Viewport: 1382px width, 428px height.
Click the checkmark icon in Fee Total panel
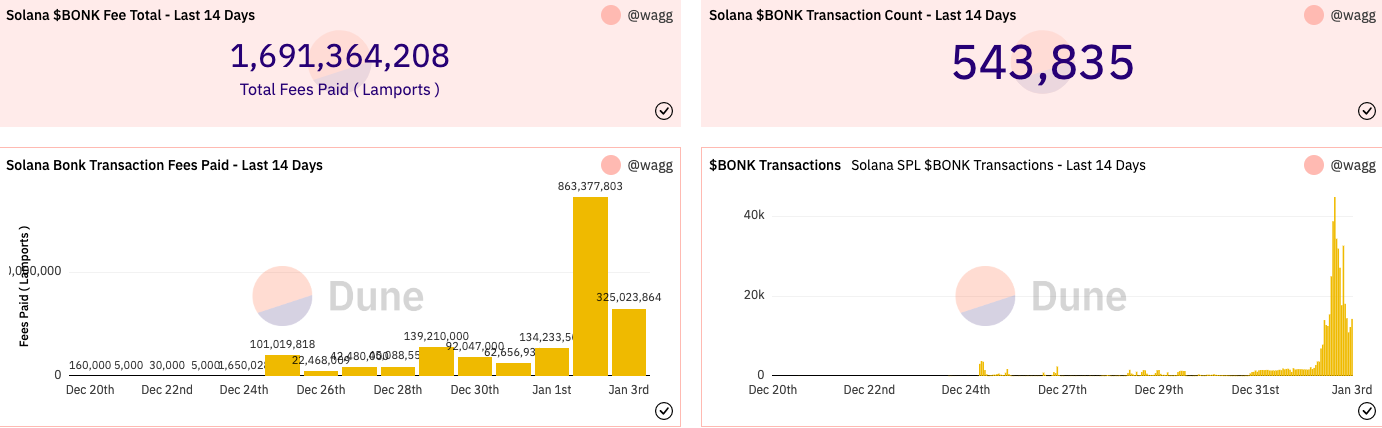(x=664, y=111)
